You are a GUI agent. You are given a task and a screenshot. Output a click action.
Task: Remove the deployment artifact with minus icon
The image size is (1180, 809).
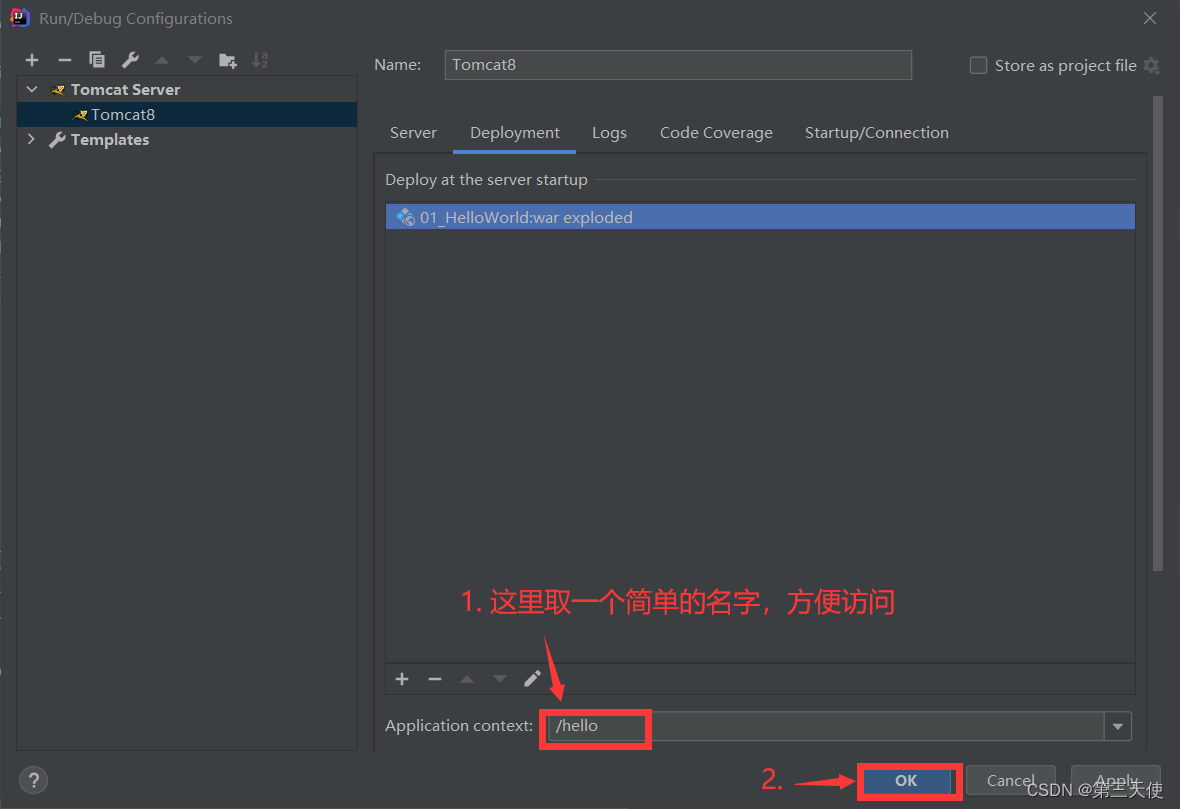434,679
